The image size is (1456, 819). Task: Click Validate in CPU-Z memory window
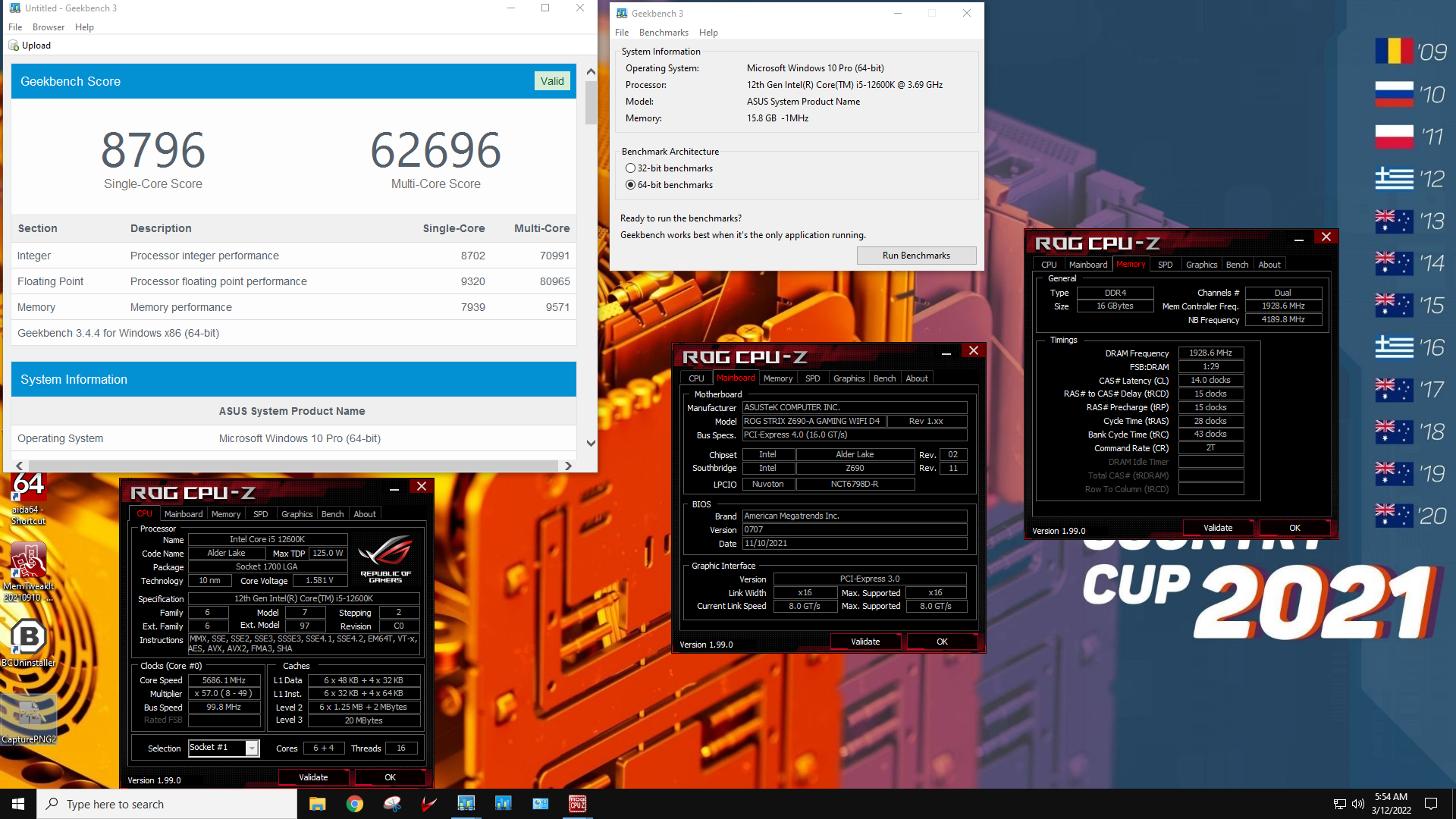point(1217,528)
